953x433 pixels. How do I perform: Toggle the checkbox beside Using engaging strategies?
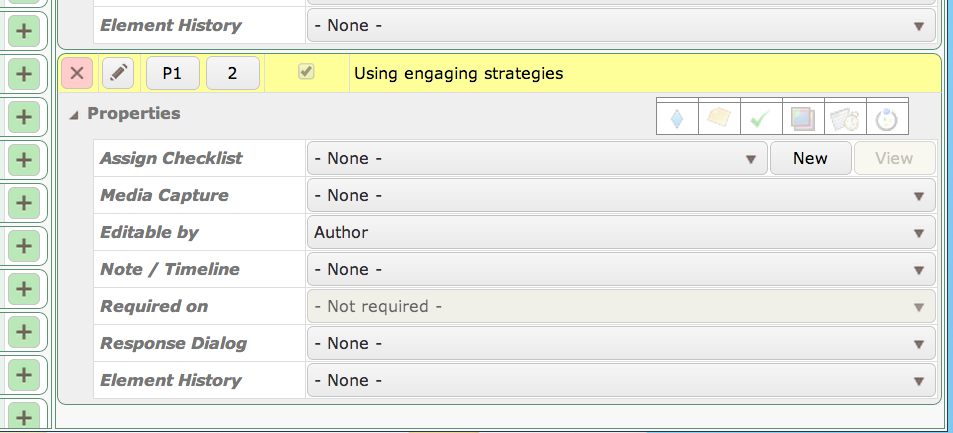306,72
